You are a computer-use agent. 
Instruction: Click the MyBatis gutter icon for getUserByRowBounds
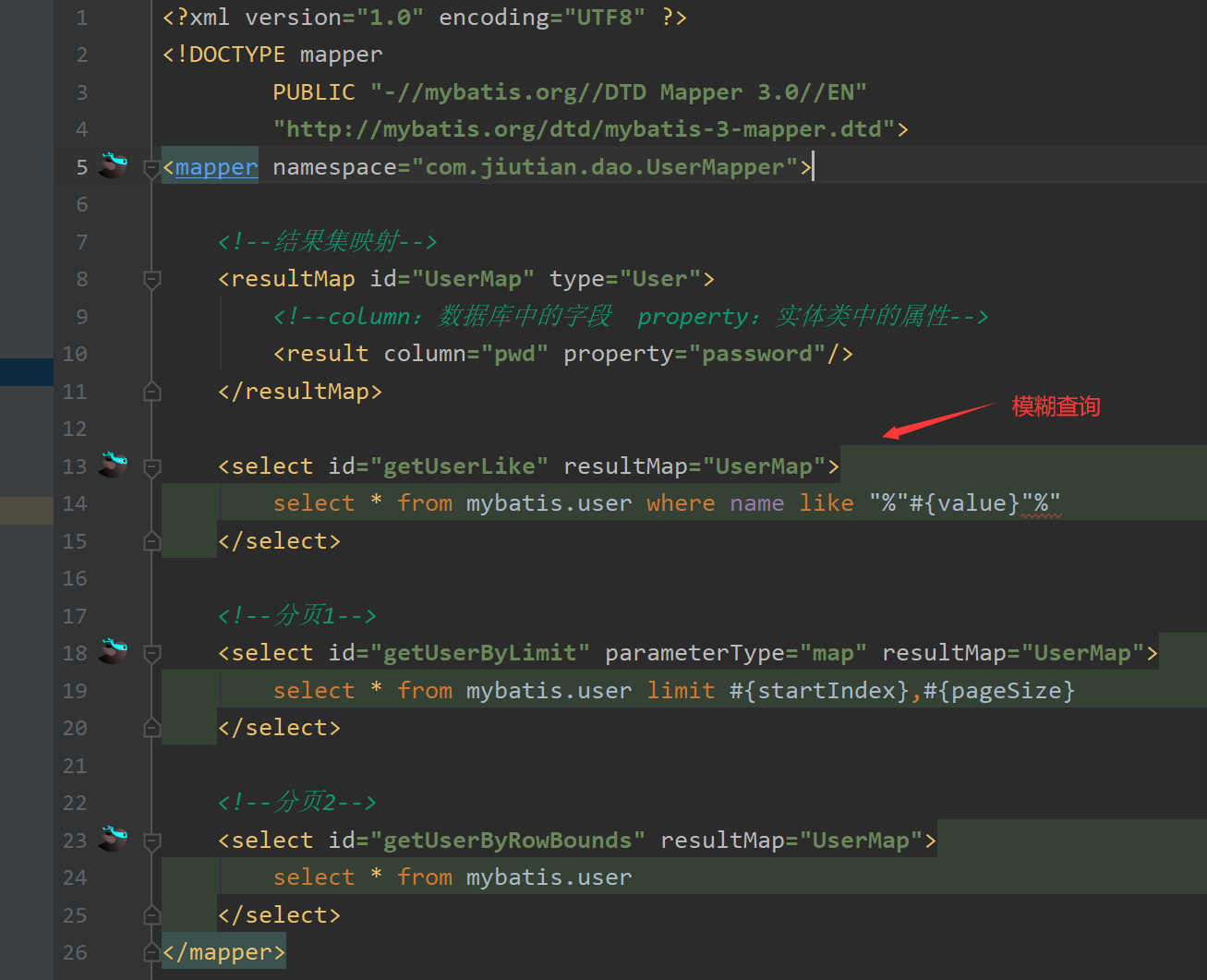[x=114, y=839]
